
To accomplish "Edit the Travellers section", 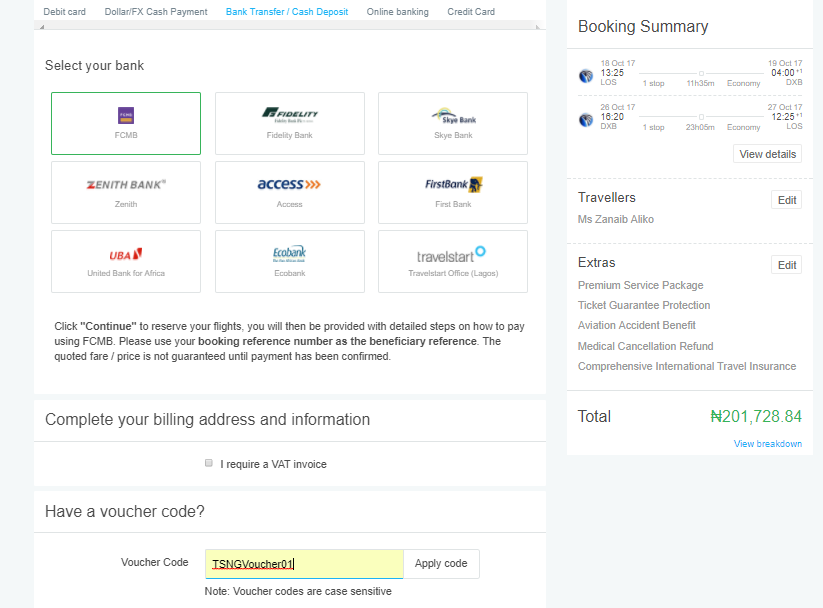I will pyautogui.click(x=786, y=200).
